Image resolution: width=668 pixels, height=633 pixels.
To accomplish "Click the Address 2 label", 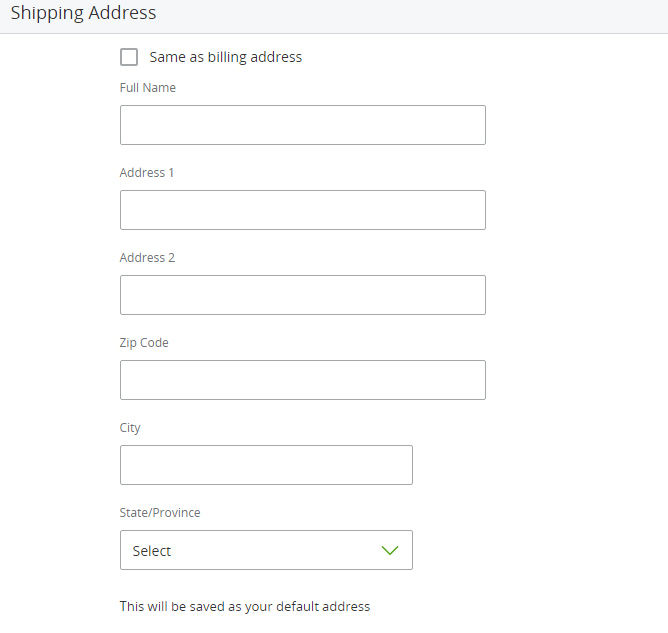I will tap(147, 258).
